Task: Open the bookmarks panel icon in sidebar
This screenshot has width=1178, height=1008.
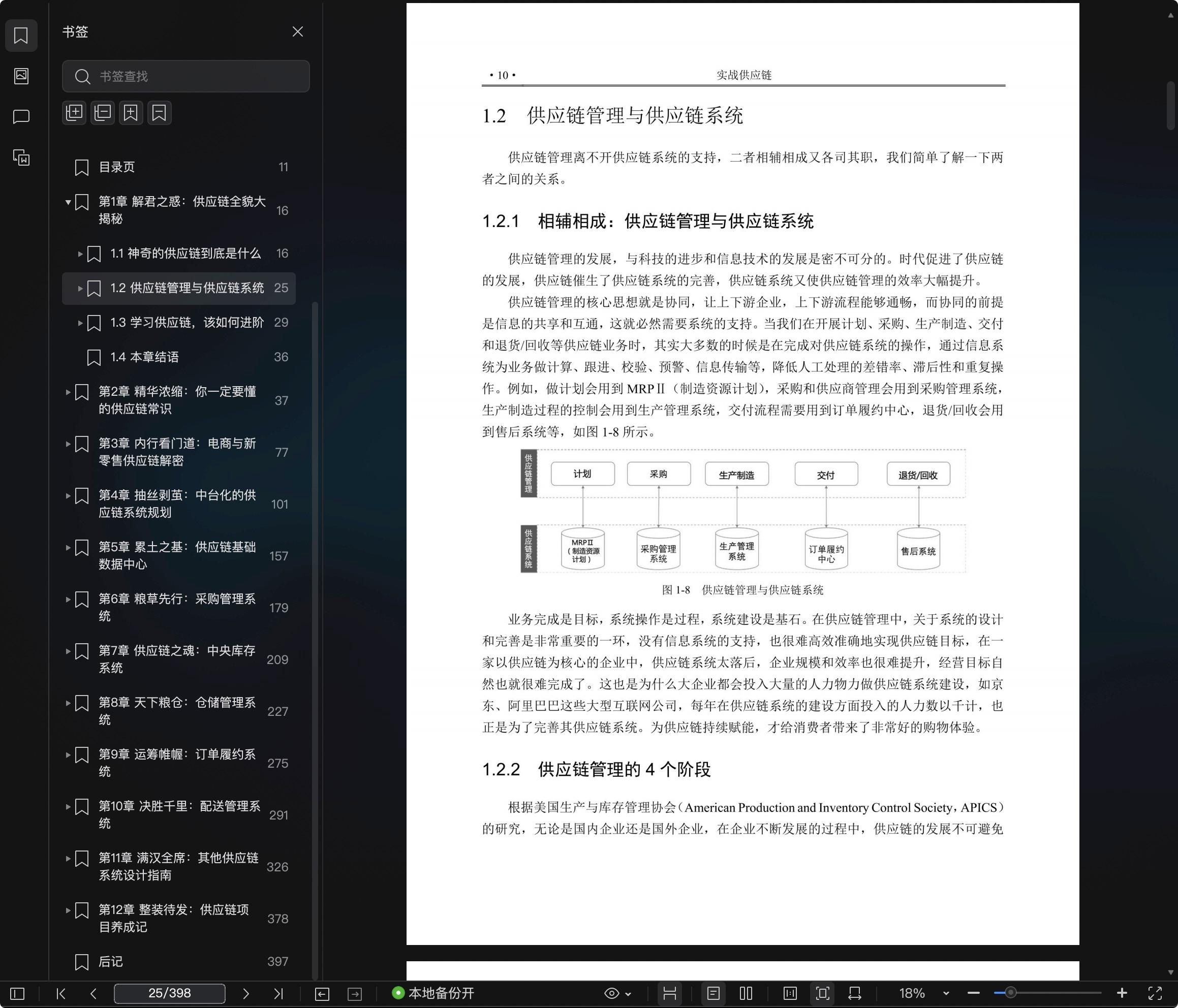Action: pos(21,35)
